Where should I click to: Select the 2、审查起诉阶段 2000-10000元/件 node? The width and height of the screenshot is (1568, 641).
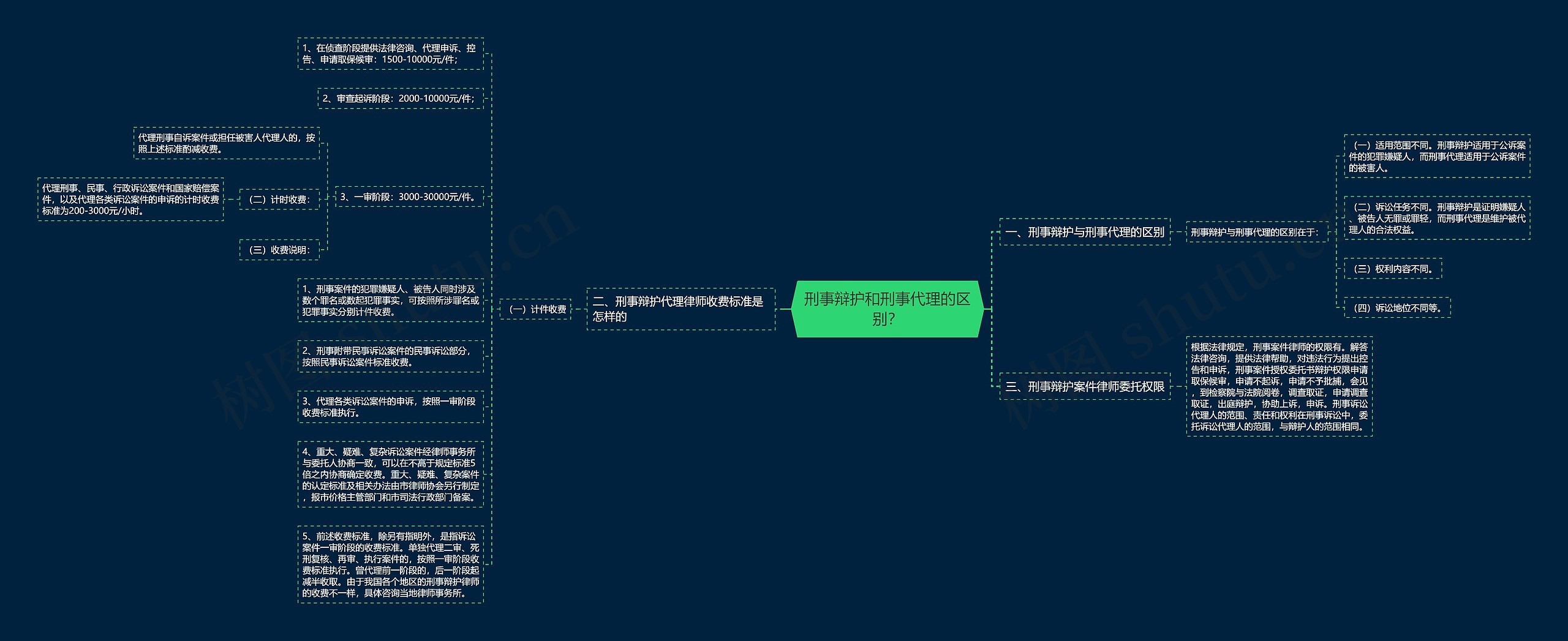point(400,99)
